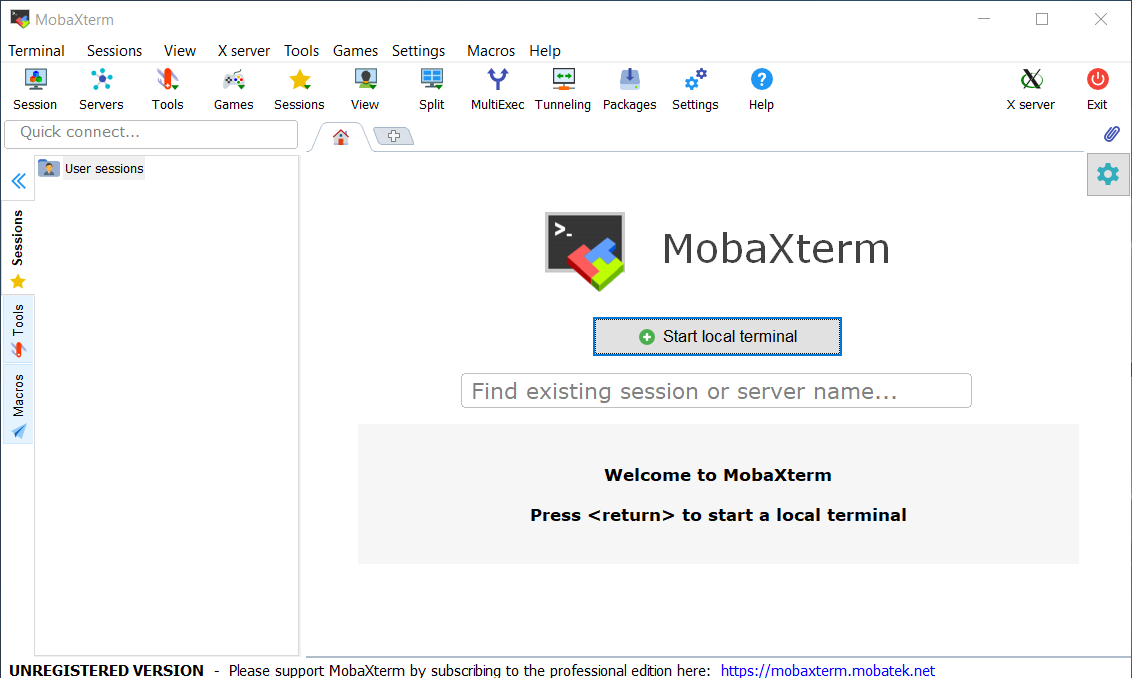Click the MobaXterm logo image
Screen dimensions: 1132x678
point(585,251)
